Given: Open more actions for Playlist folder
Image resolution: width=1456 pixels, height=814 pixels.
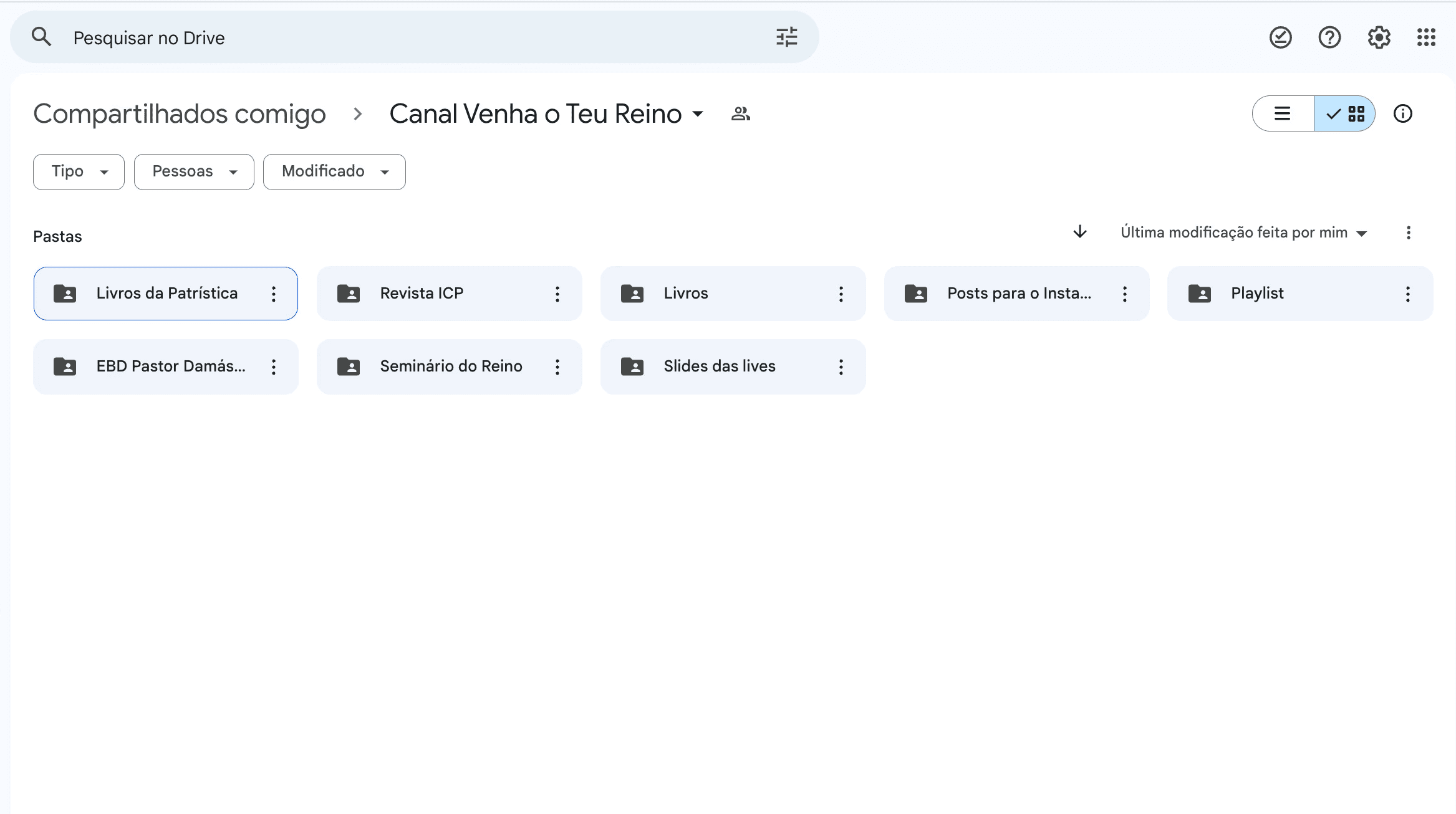Looking at the screenshot, I should pyautogui.click(x=1407, y=294).
